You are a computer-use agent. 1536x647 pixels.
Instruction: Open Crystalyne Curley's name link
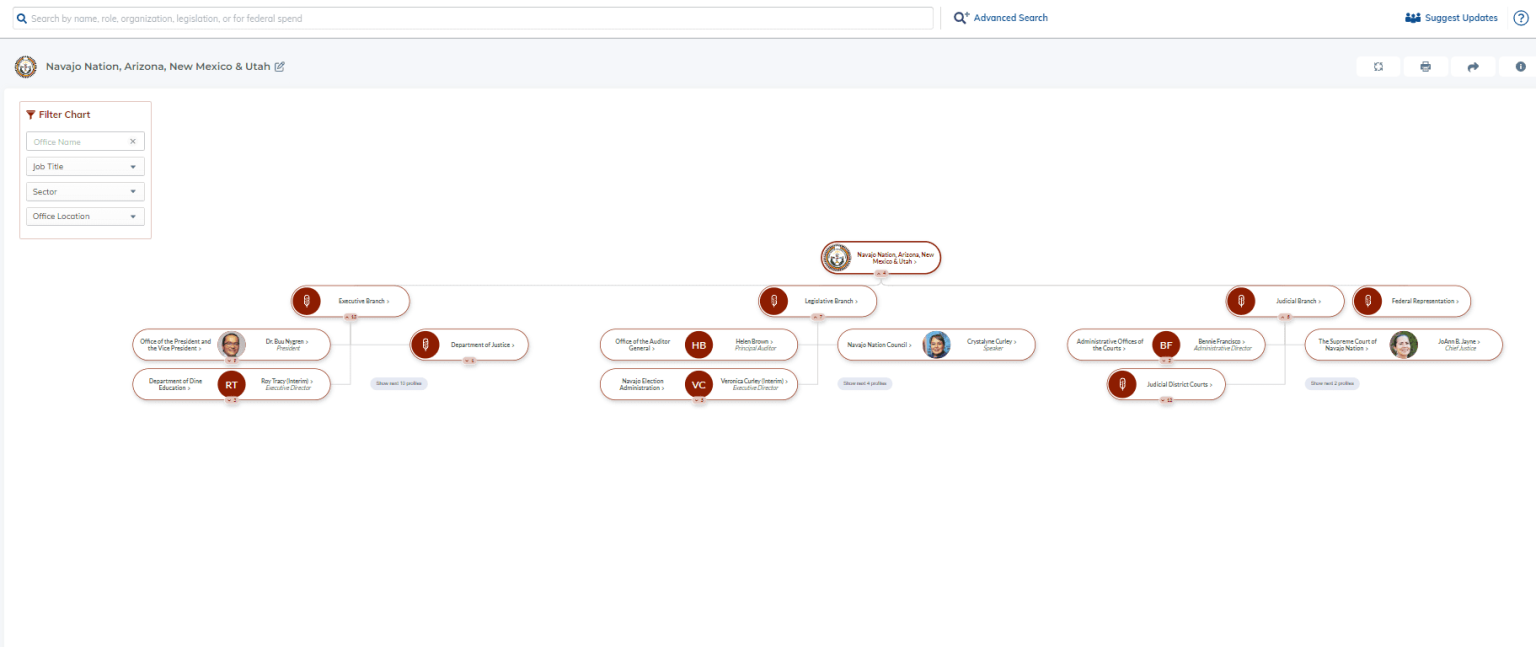point(992,341)
